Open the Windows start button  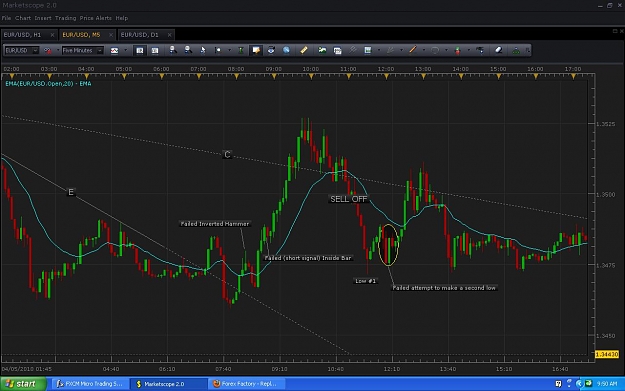click(23, 384)
